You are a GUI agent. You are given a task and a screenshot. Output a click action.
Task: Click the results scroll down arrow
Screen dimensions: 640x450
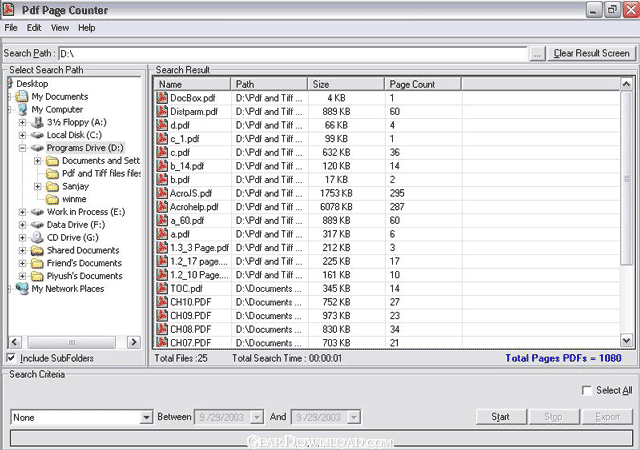tap(626, 340)
